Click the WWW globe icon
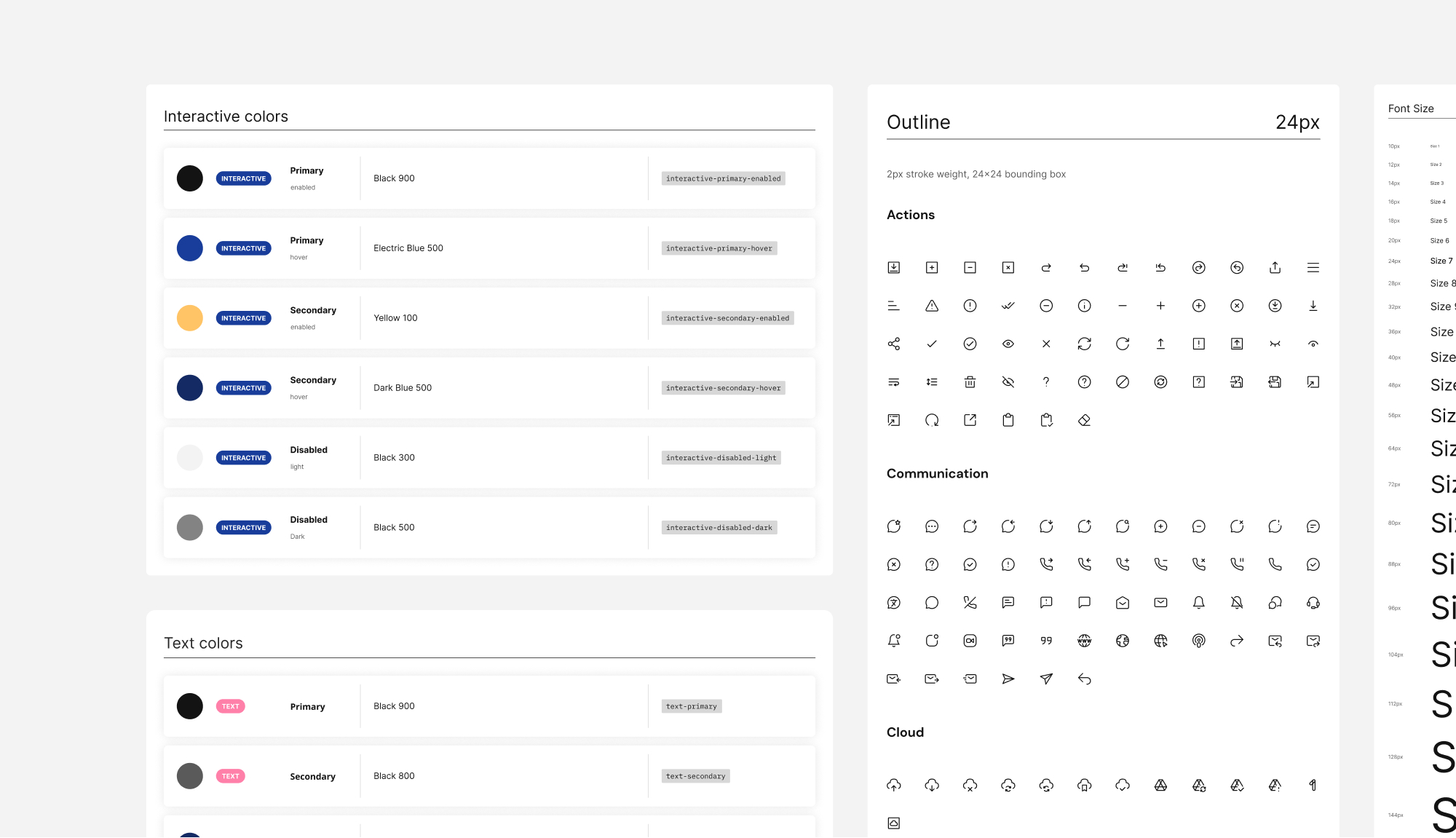 click(1084, 641)
